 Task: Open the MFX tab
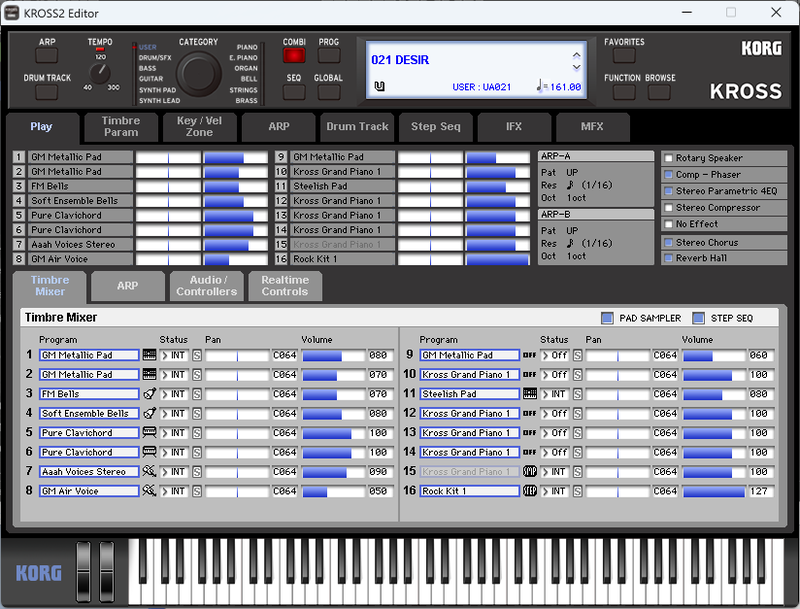coord(592,126)
